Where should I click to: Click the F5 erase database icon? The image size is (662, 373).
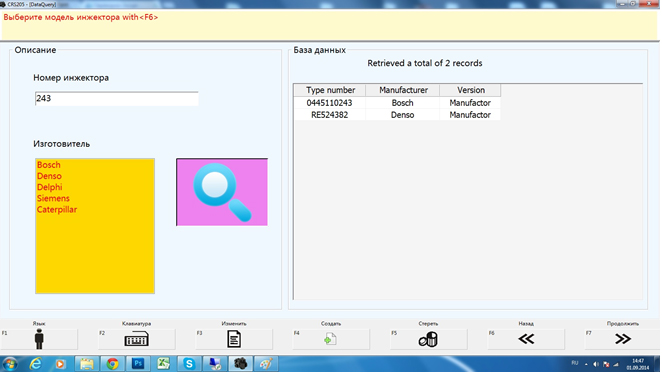coord(428,339)
